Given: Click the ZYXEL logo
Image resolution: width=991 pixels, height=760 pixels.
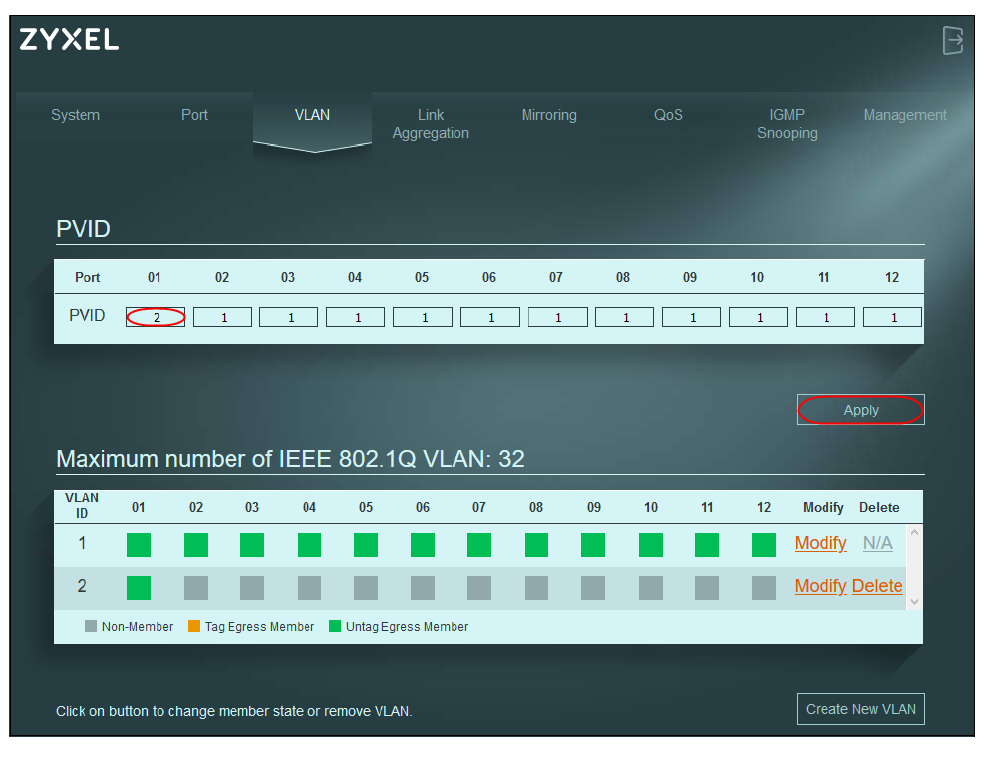Looking at the screenshot, I should coord(69,39).
